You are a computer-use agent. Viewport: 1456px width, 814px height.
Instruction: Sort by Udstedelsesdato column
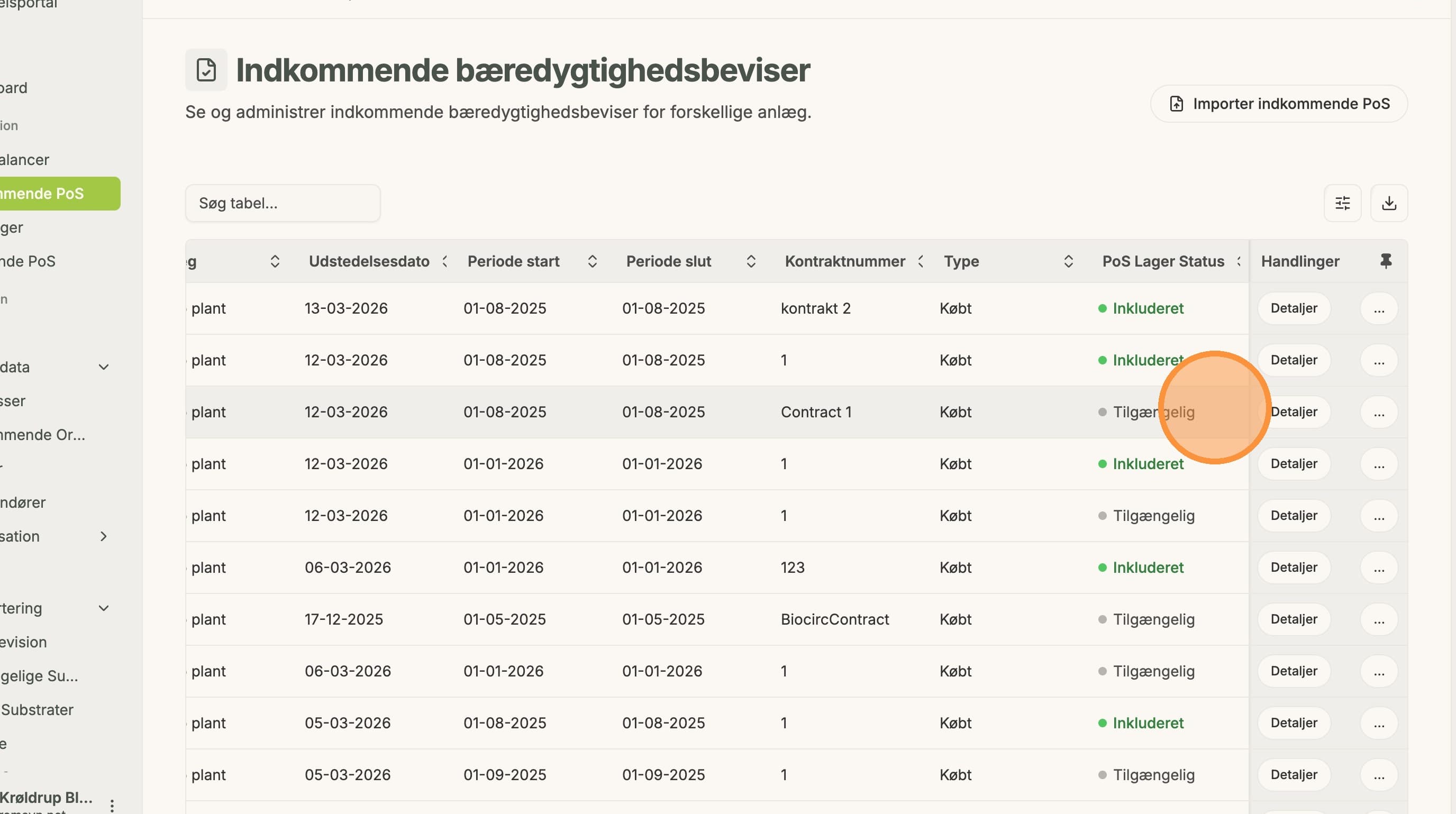click(x=445, y=261)
